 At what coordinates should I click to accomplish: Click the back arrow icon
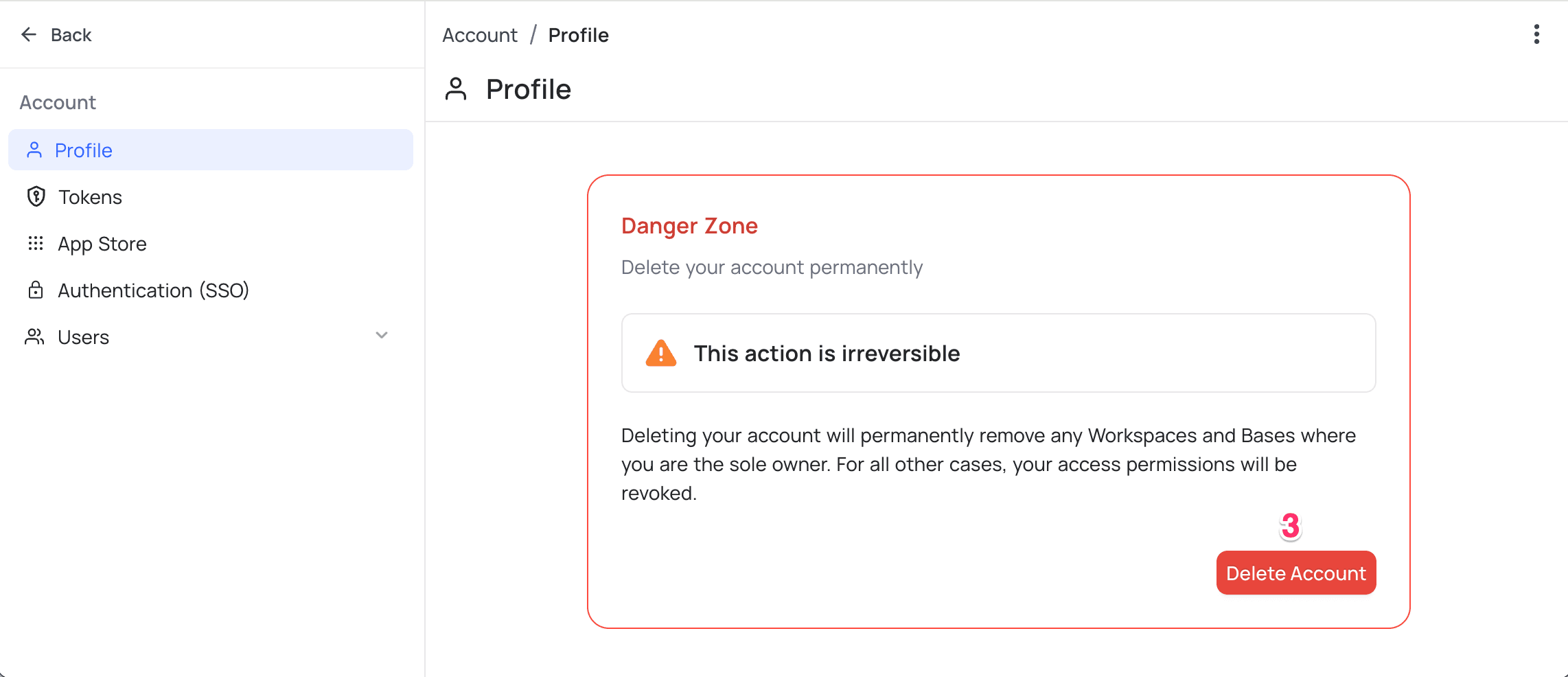coord(28,34)
